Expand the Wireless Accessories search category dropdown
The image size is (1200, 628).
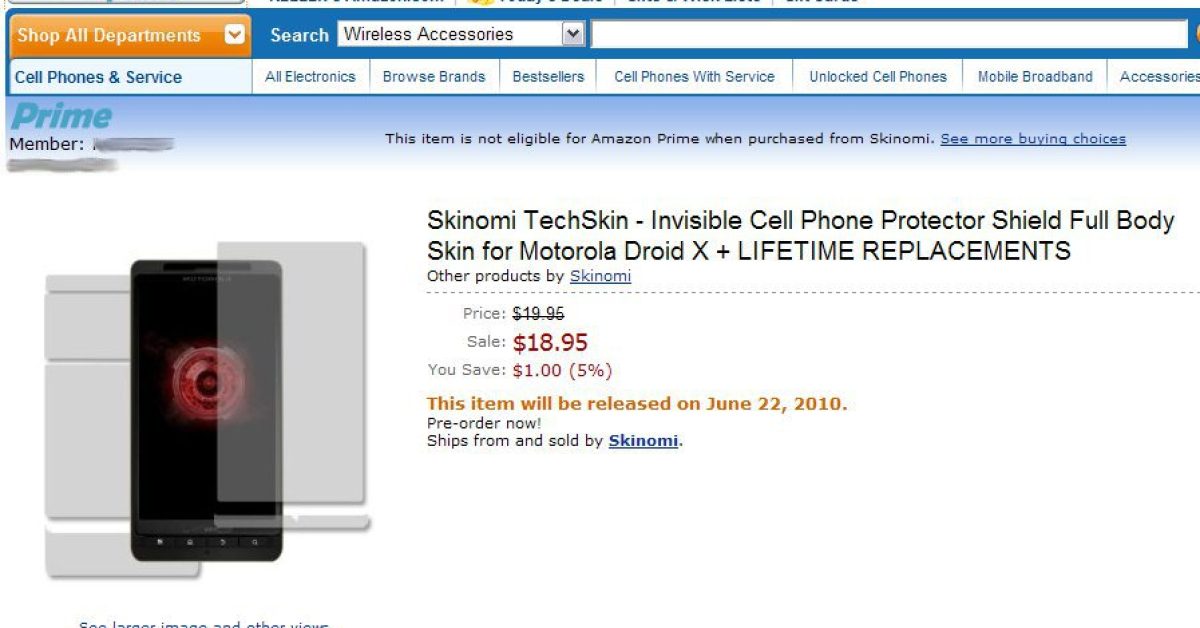573,34
